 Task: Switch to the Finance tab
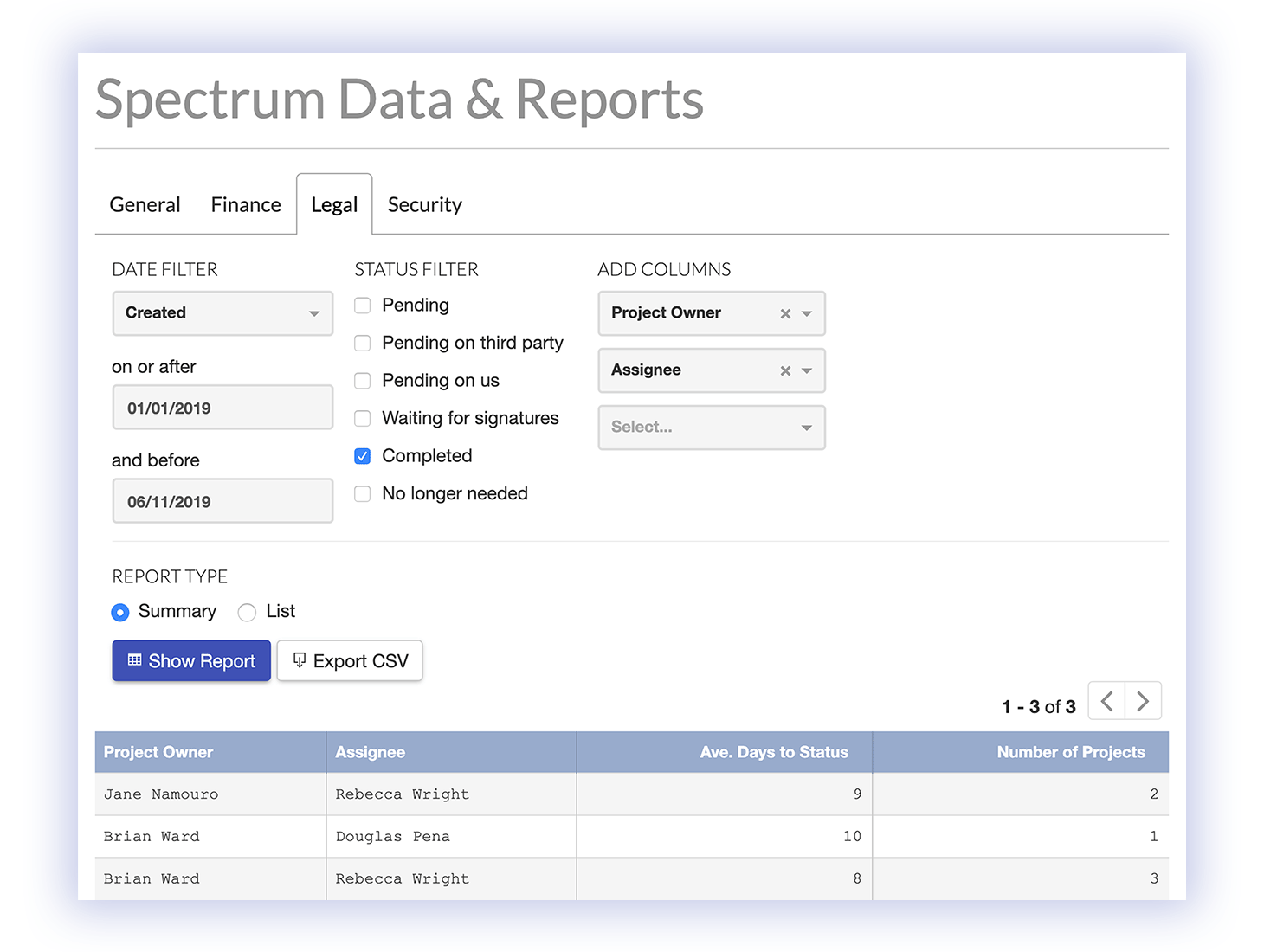(246, 205)
